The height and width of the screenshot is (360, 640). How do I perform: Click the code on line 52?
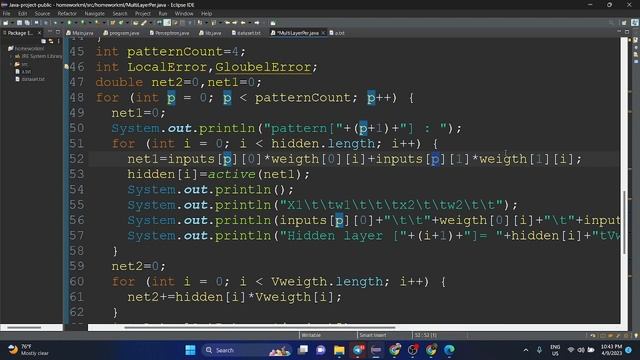pos(354,159)
